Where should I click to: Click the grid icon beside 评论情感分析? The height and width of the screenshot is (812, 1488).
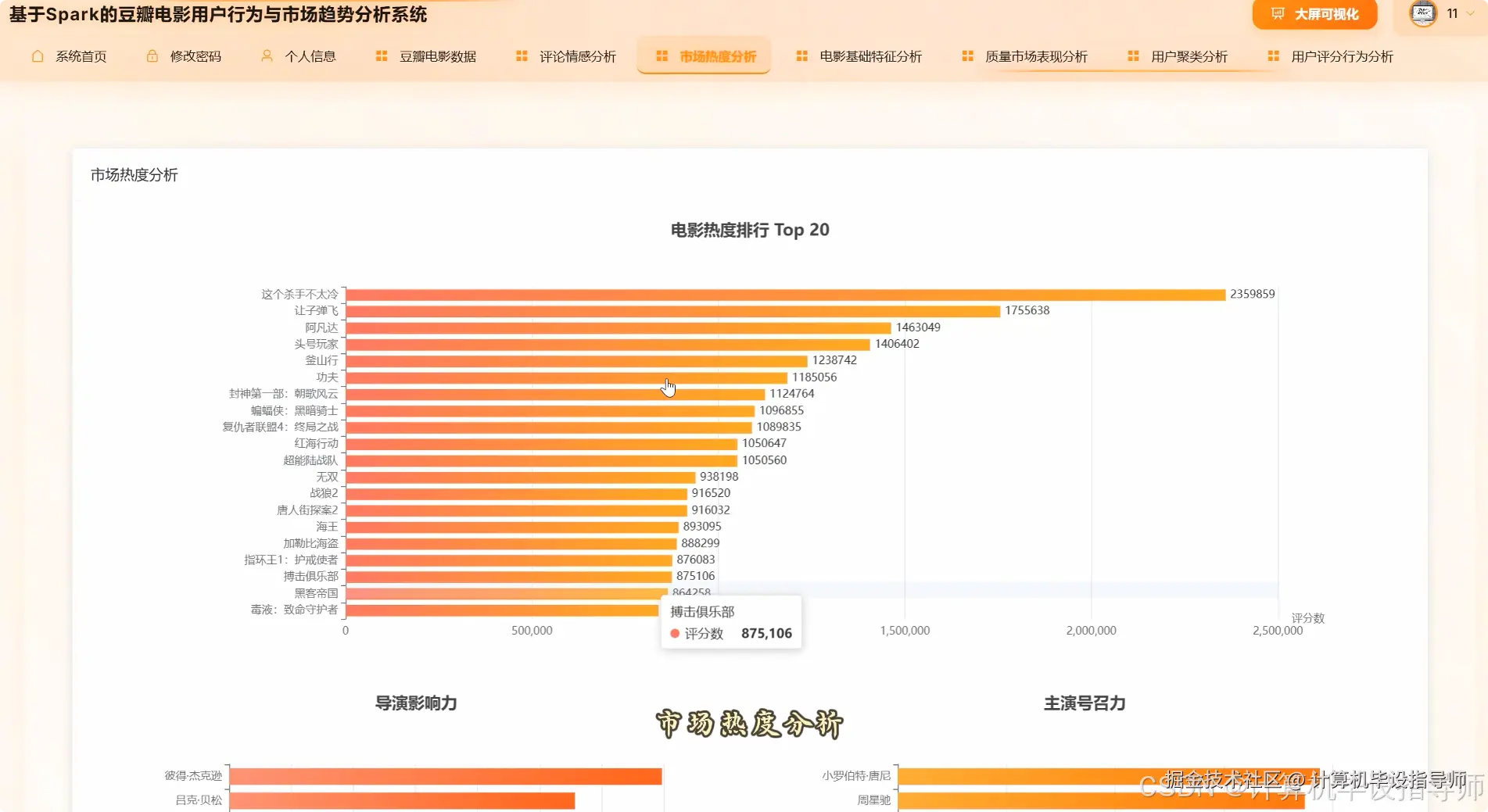tap(522, 56)
